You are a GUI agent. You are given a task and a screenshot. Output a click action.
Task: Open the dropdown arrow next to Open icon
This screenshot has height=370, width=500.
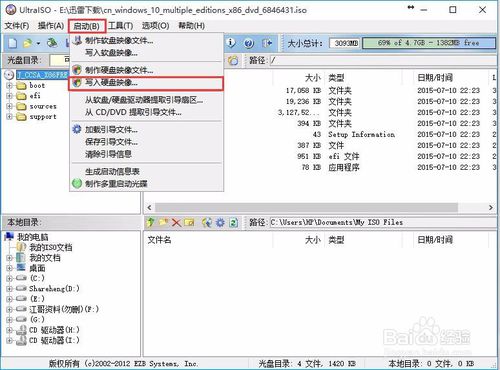click(x=38, y=43)
